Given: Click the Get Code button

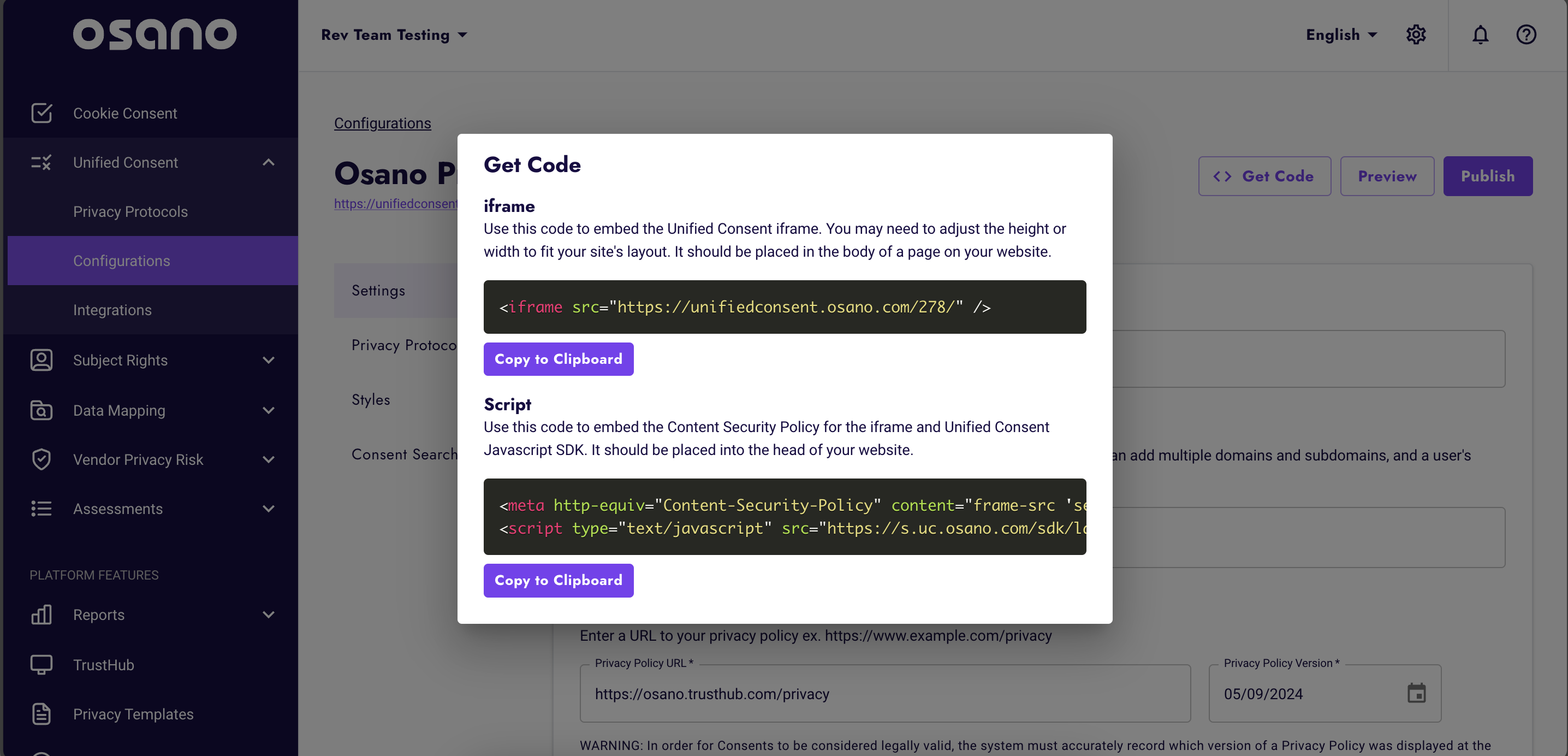Looking at the screenshot, I should (1264, 176).
